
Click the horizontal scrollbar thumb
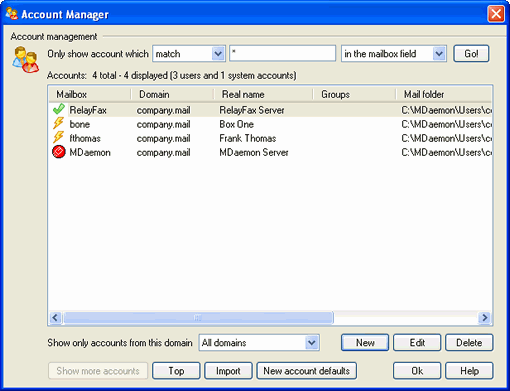[198, 317]
